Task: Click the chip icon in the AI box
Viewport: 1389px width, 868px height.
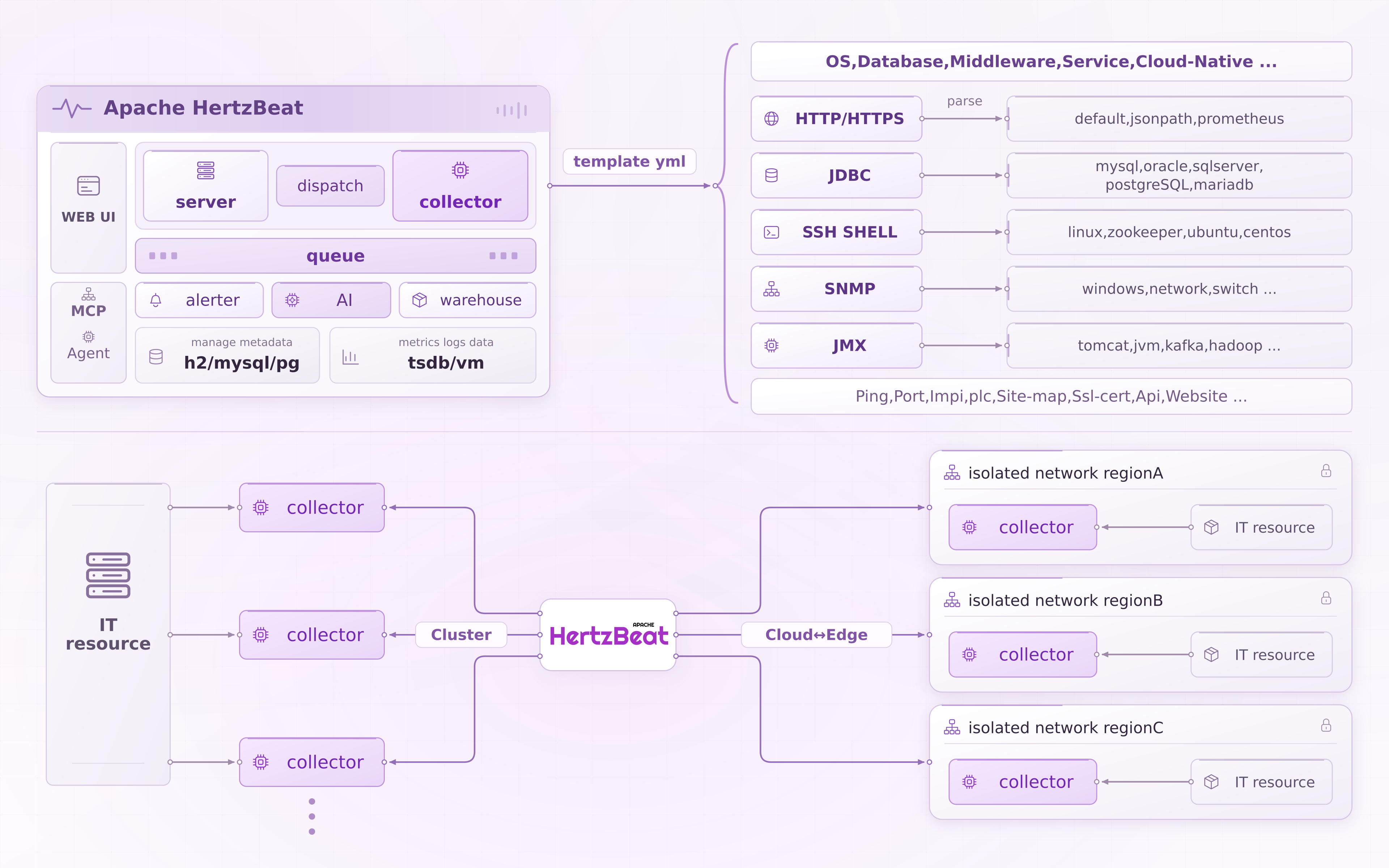Action: tap(292, 300)
